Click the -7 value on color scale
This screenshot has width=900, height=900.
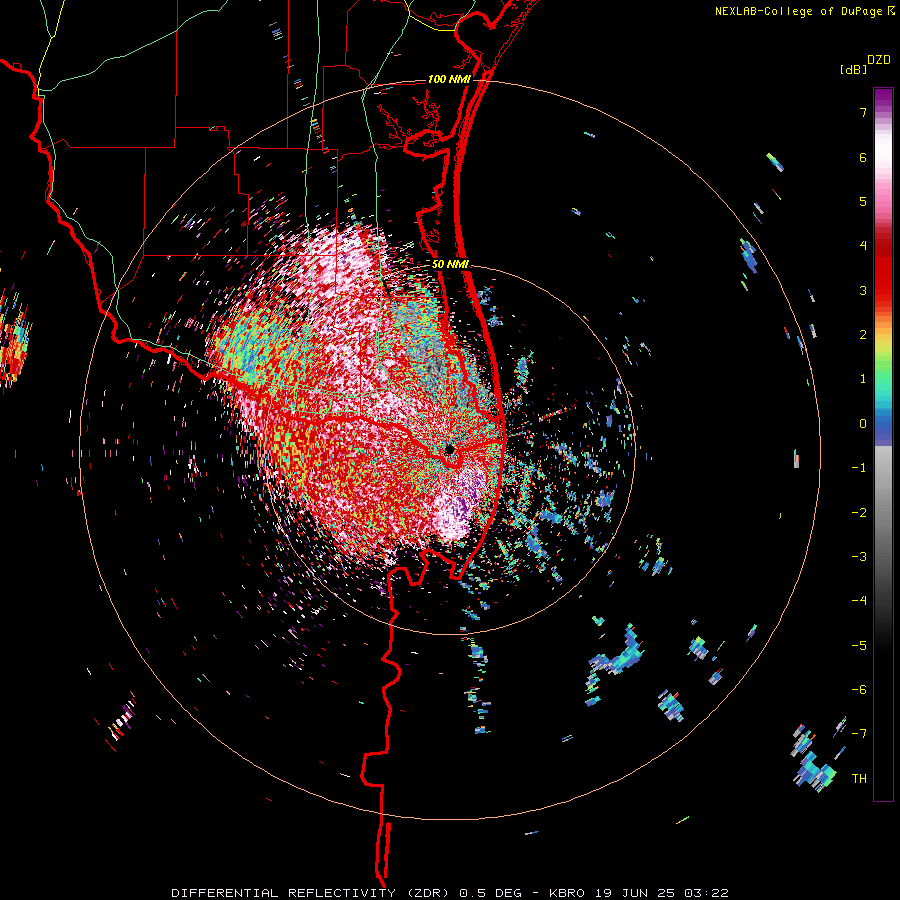[x=859, y=734]
